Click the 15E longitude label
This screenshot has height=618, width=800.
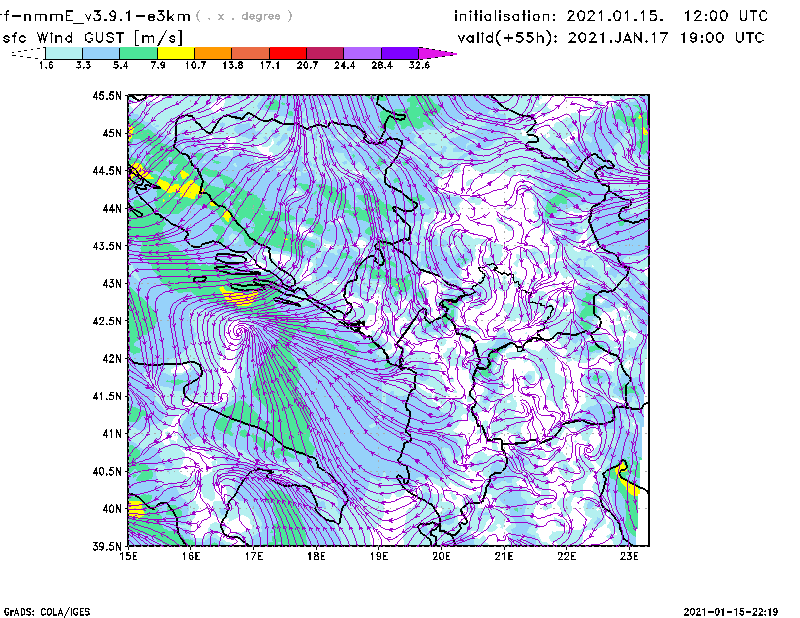[128, 556]
